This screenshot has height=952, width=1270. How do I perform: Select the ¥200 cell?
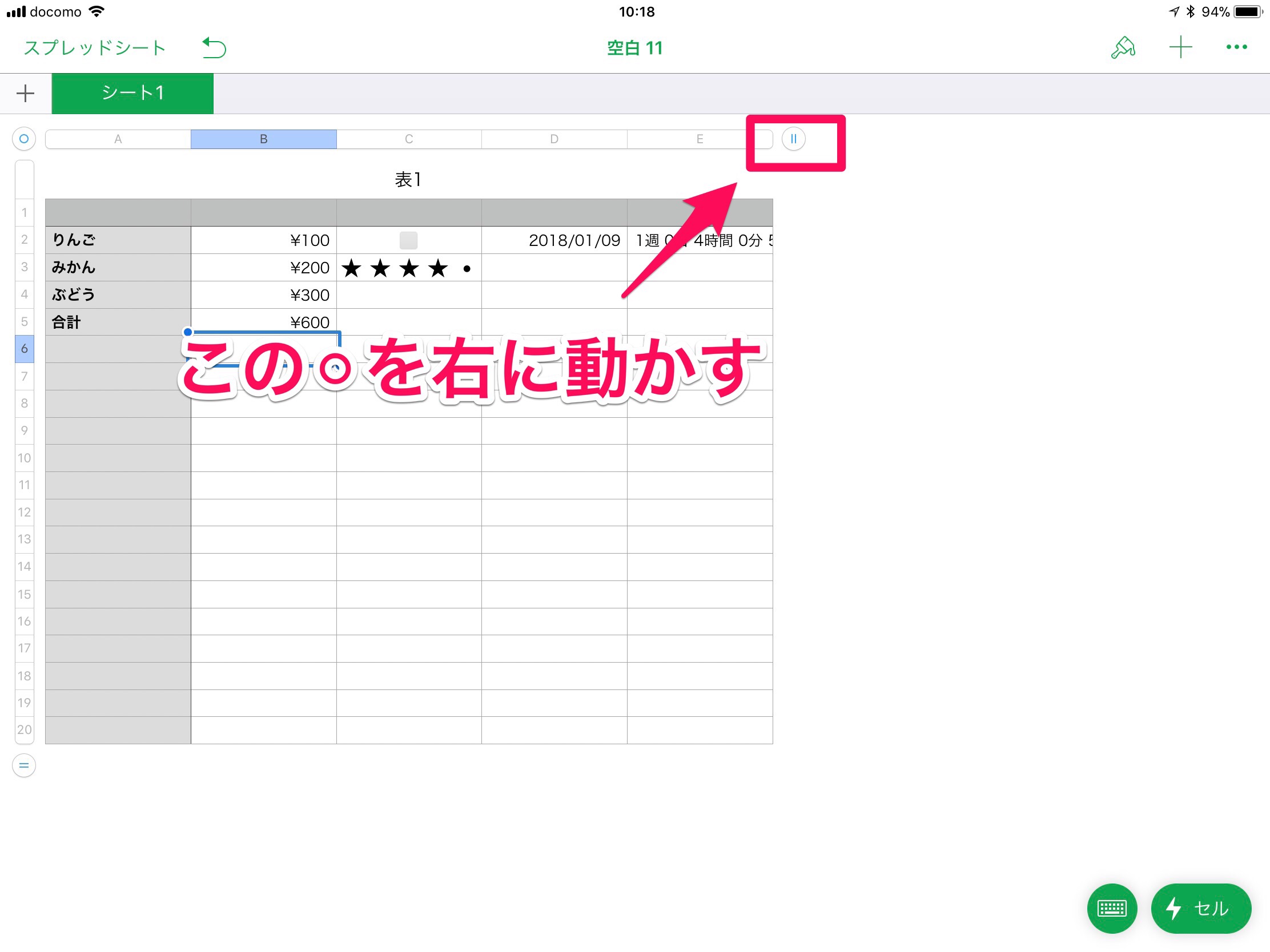pos(263,268)
